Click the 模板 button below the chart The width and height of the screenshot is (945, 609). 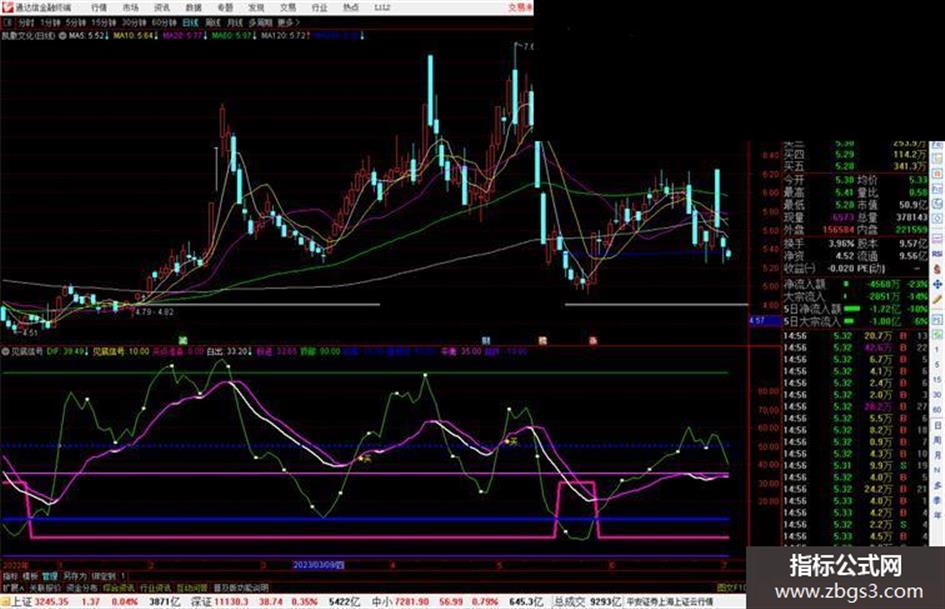tap(30, 576)
